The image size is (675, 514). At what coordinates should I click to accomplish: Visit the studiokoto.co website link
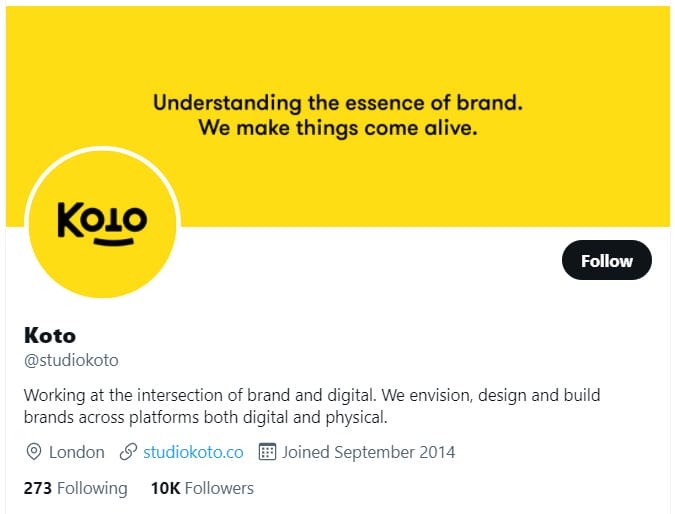193,452
